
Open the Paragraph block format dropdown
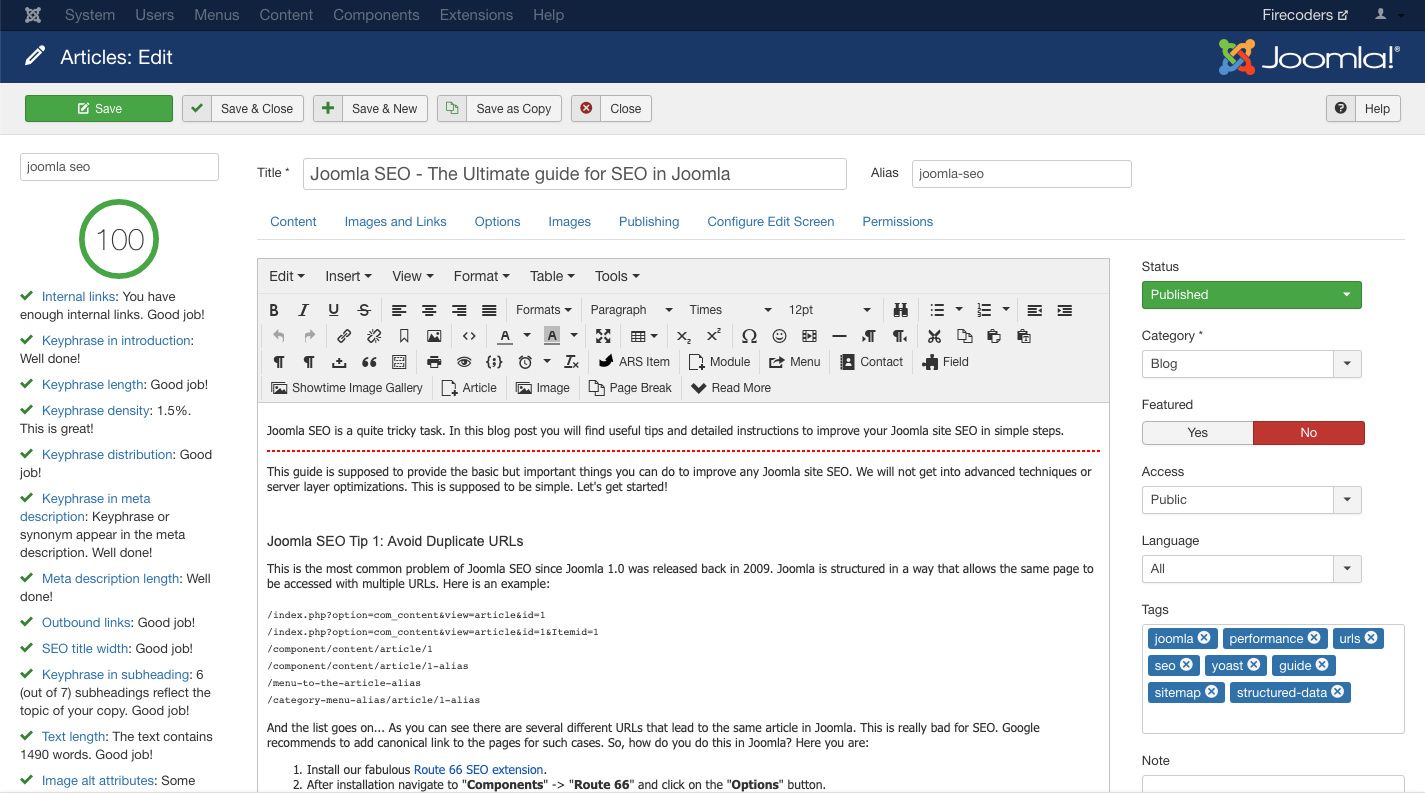(x=631, y=310)
